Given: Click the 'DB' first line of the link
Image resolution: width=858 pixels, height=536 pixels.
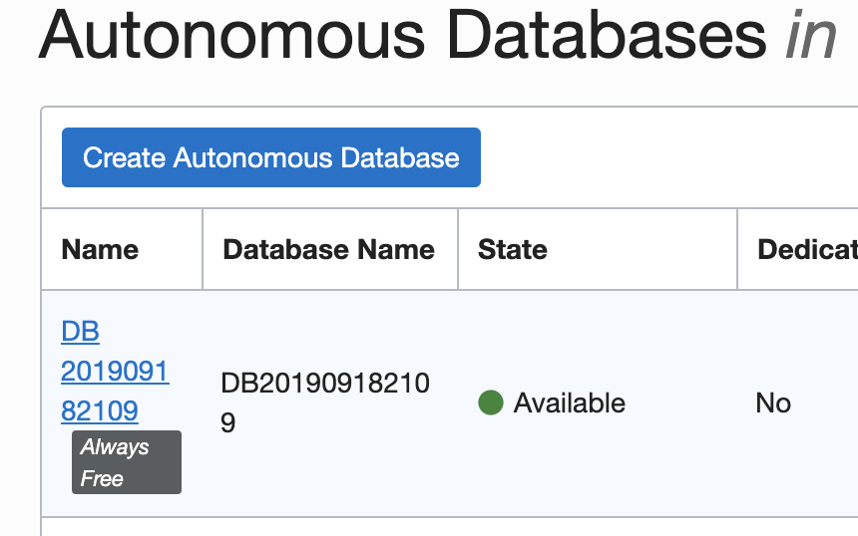Looking at the screenshot, I should [80, 331].
